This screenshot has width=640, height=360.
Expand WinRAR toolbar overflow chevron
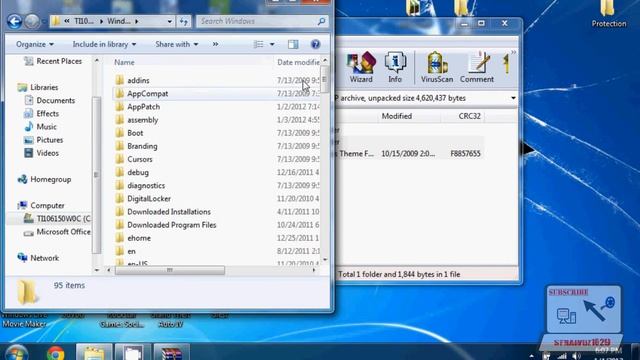[x=513, y=52]
